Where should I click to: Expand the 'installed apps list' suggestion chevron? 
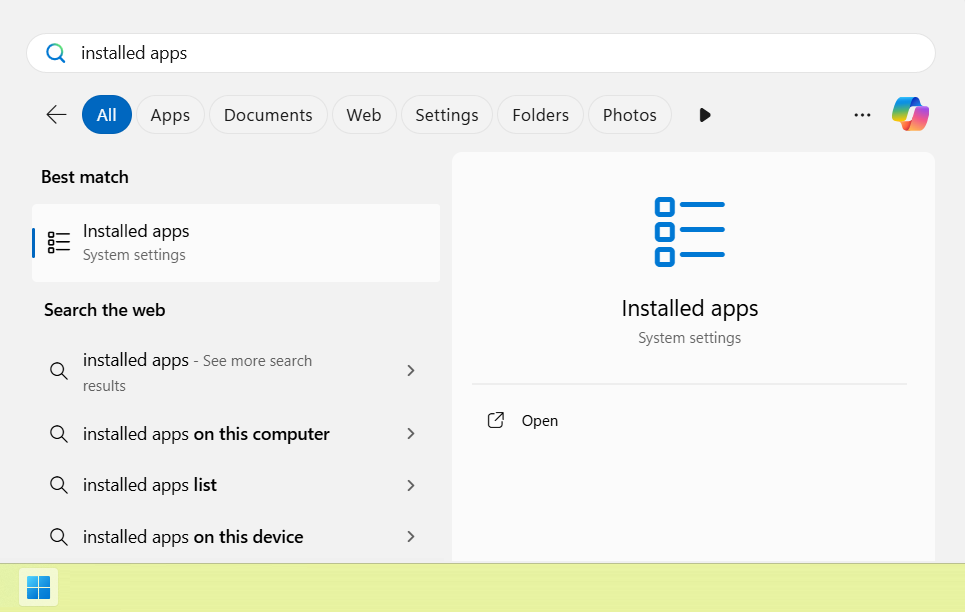pos(410,485)
